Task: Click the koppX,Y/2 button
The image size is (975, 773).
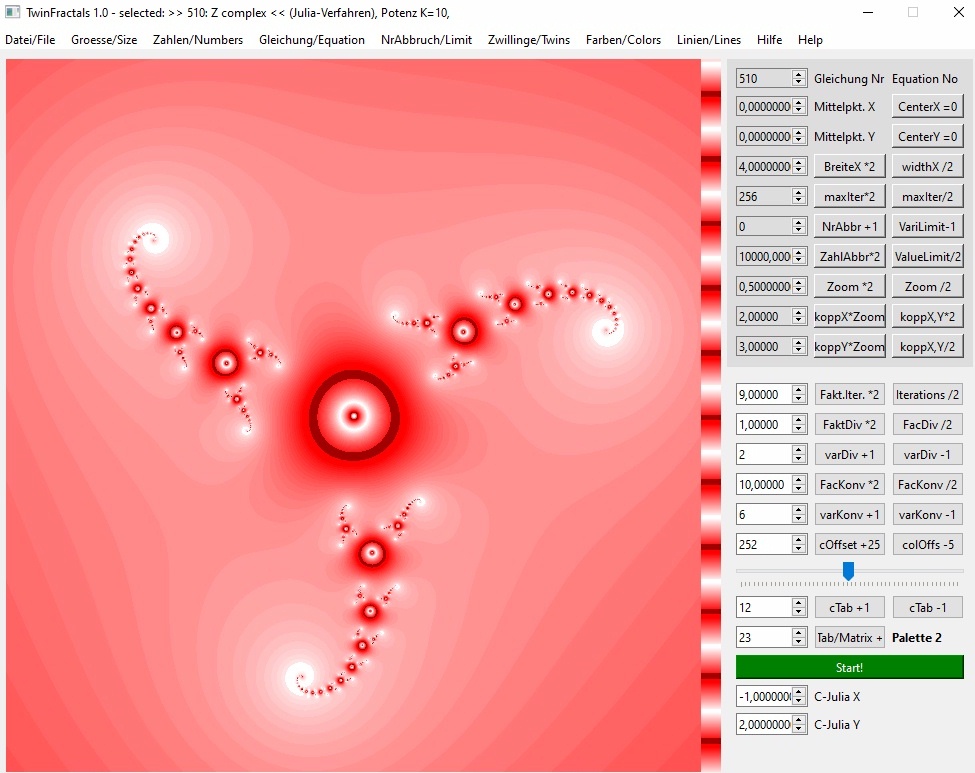Action: tap(927, 346)
